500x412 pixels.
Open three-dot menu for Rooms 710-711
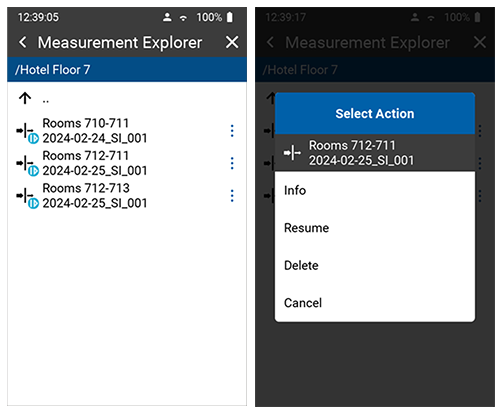(232, 131)
